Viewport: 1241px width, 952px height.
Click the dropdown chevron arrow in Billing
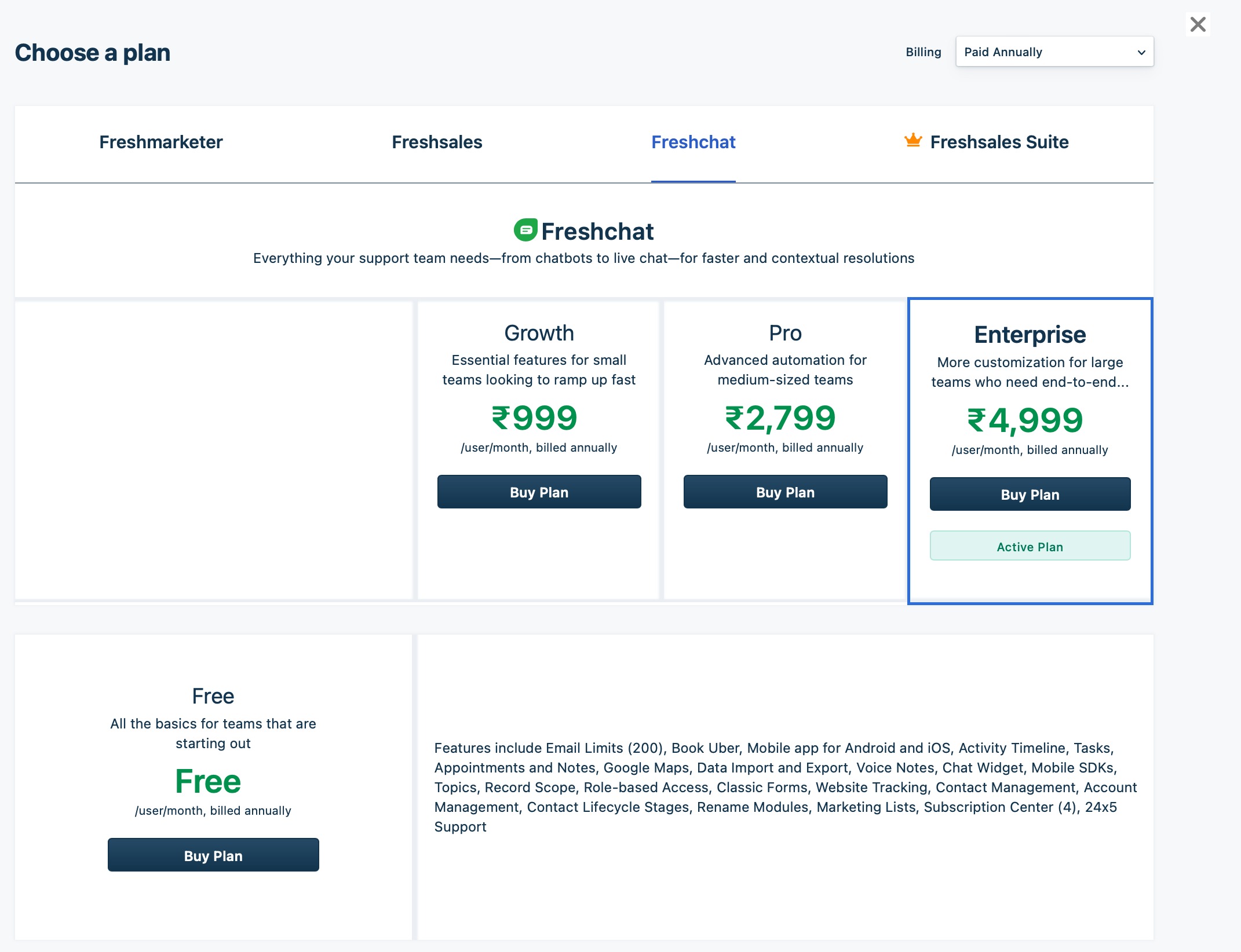[x=1141, y=53]
